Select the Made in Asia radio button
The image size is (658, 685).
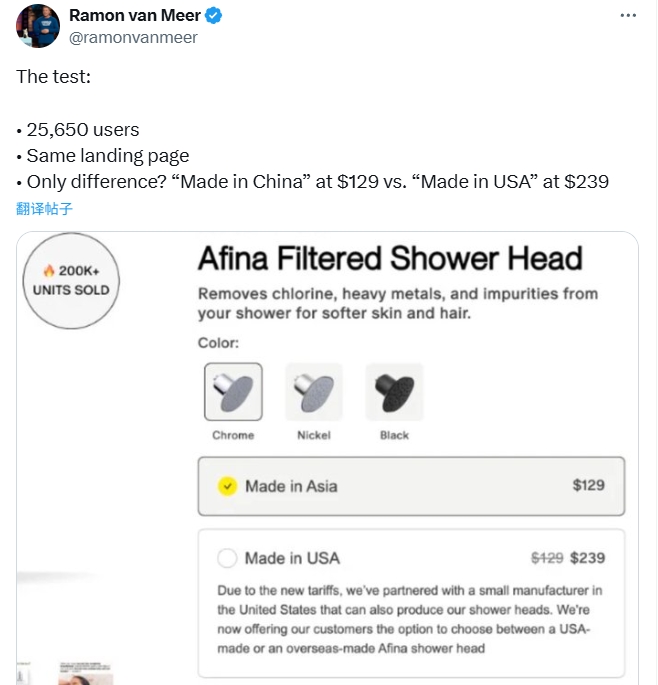[227, 486]
